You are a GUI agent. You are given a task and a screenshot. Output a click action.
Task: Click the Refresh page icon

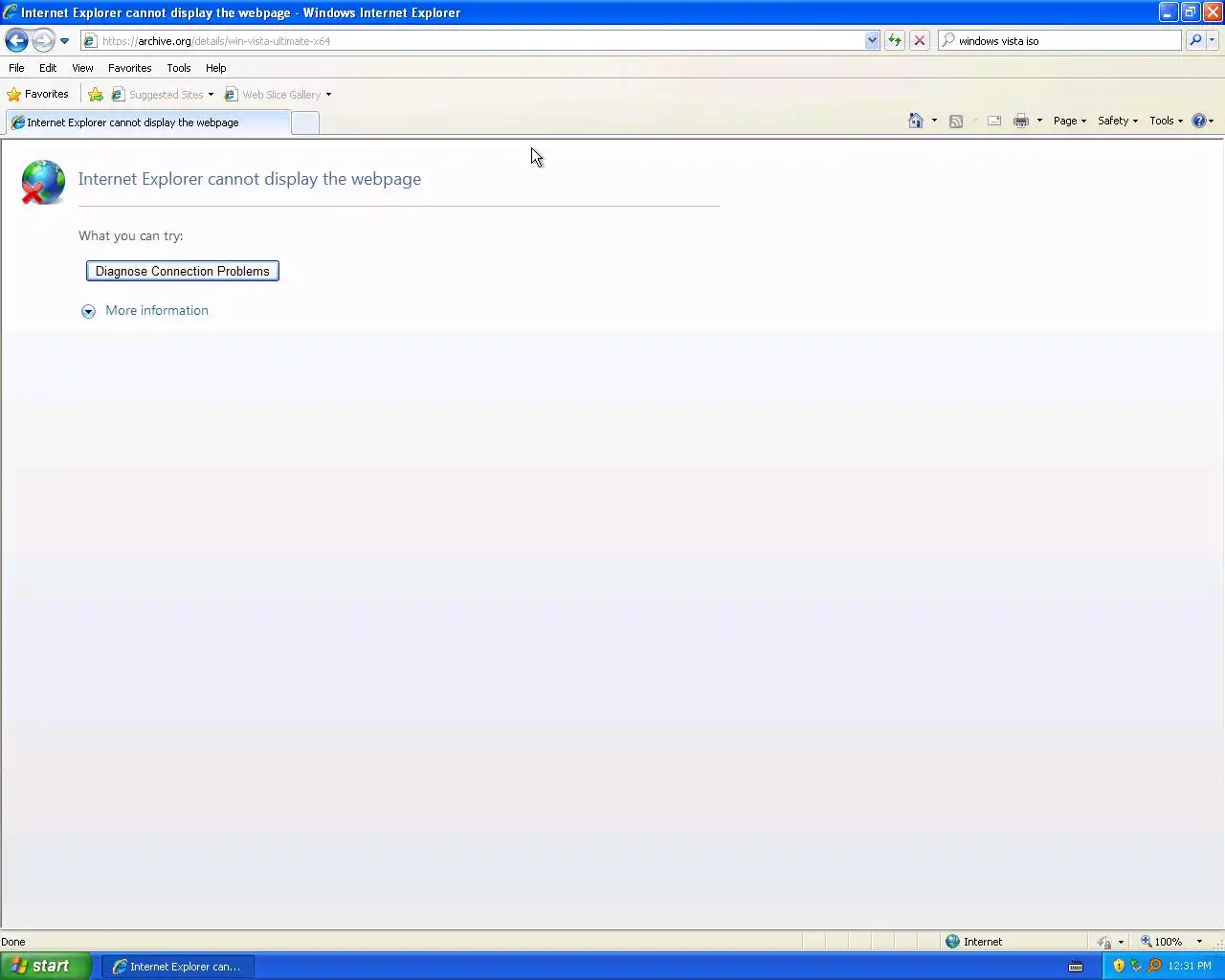tap(895, 41)
